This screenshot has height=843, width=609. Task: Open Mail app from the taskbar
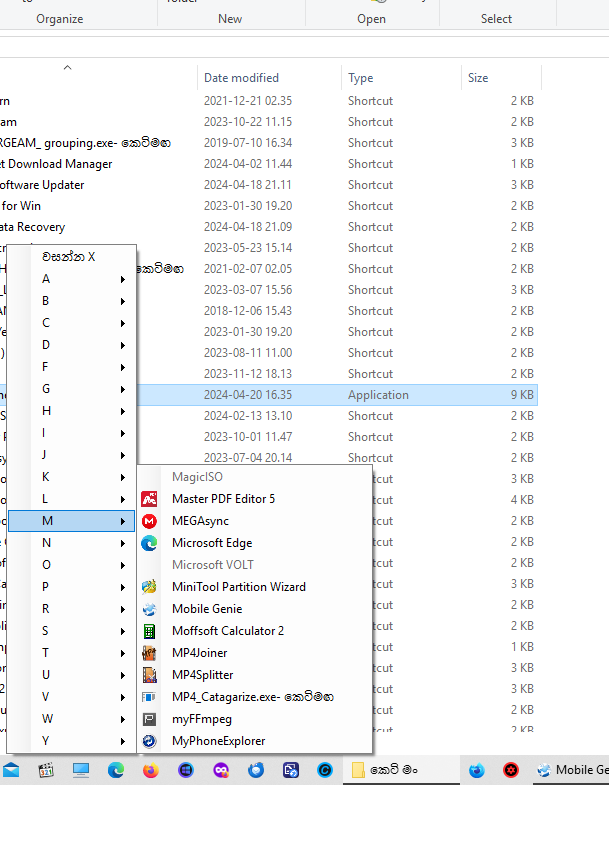(11, 770)
